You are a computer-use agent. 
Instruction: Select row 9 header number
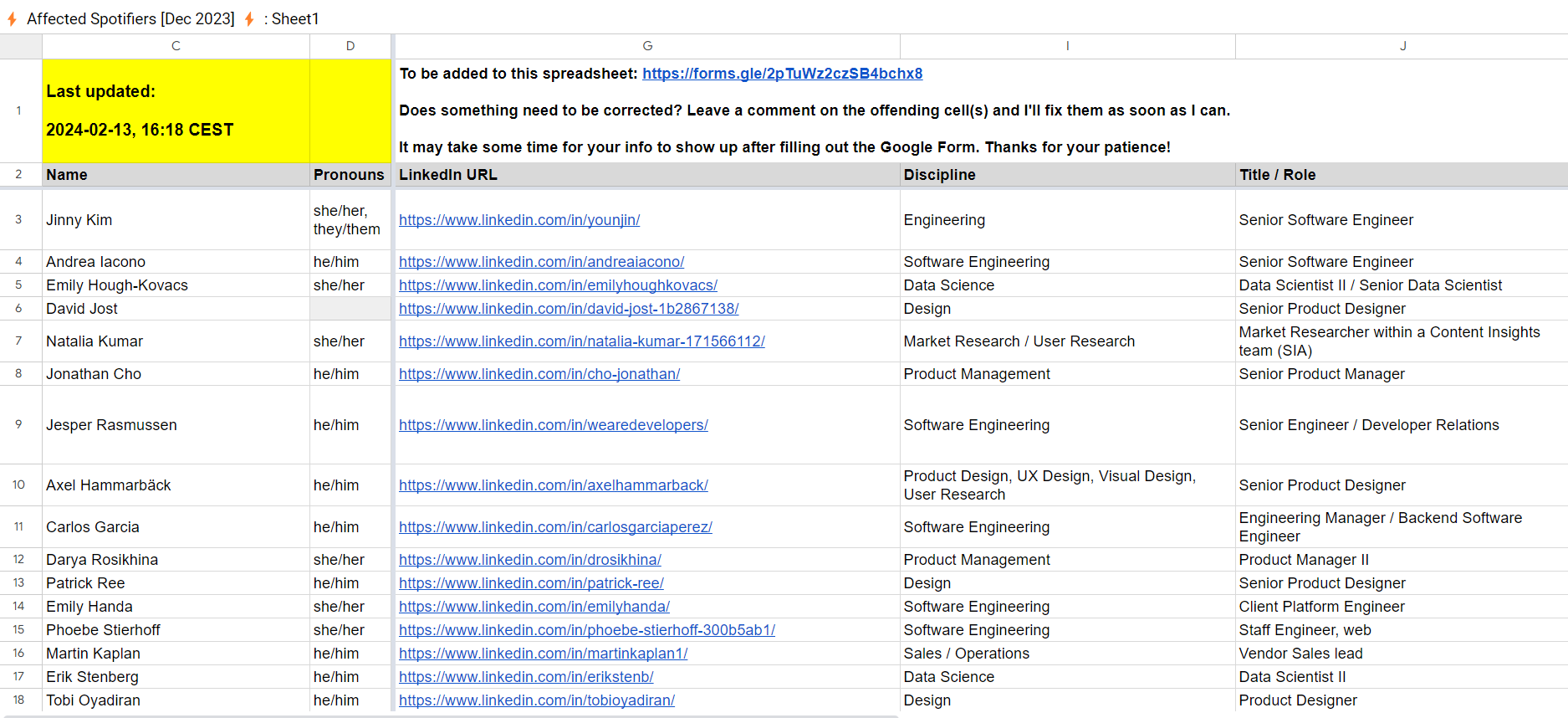(x=21, y=424)
